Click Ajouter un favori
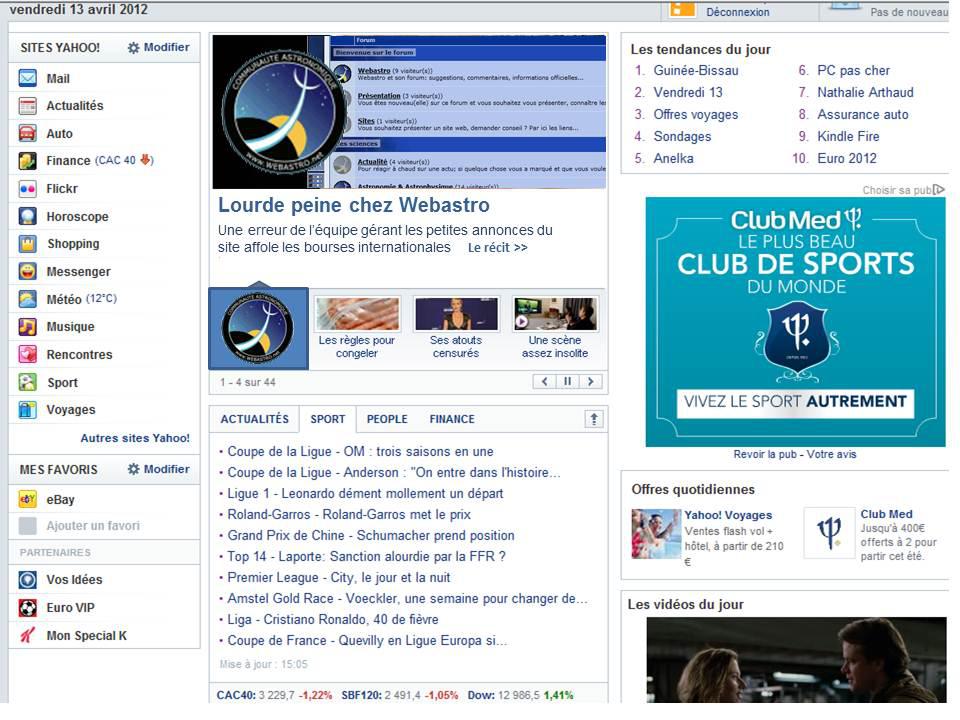This screenshot has height=720, width=960. click(93, 526)
